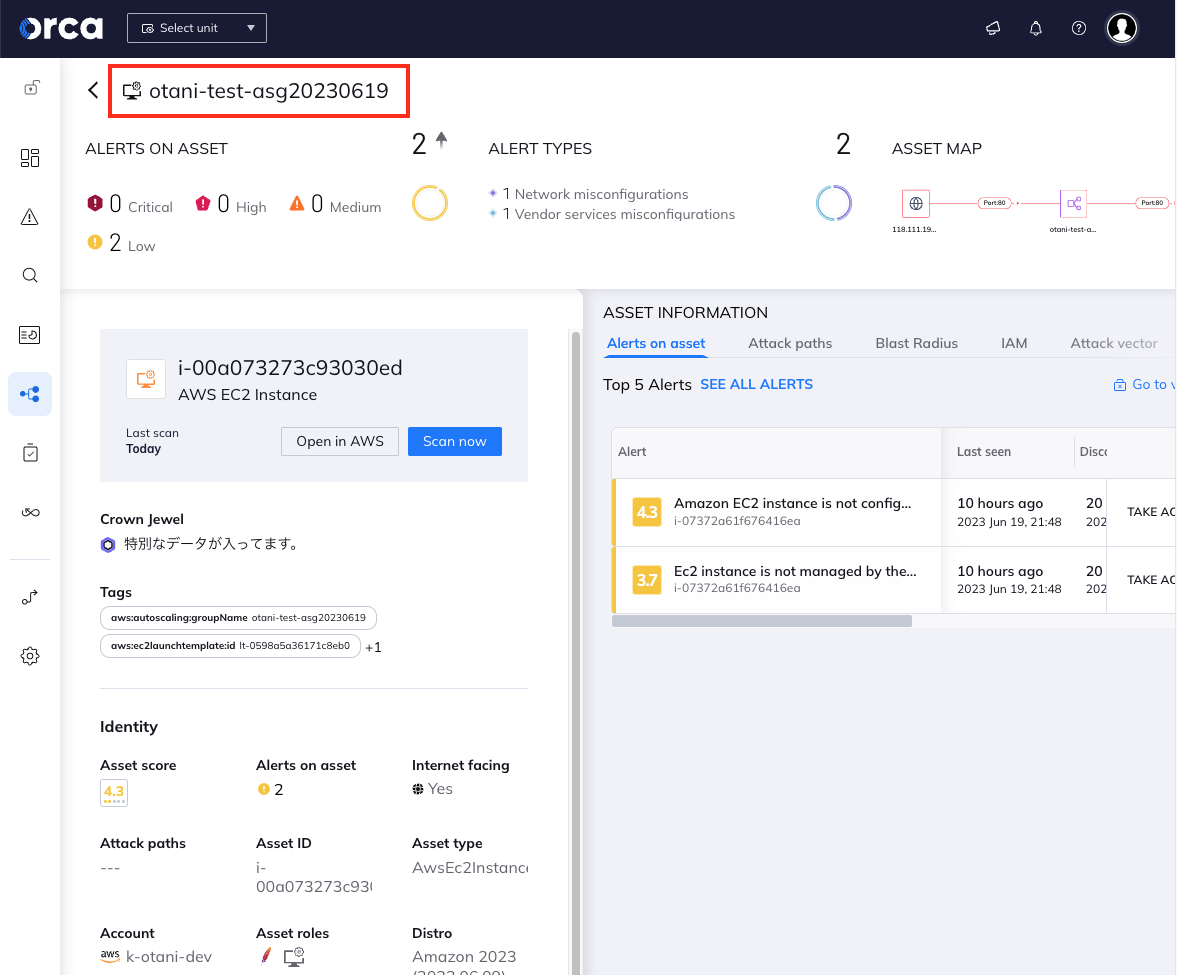Open the dashboard icon in the sidebar
Viewport: 1177px width, 975px height.
pos(30,158)
